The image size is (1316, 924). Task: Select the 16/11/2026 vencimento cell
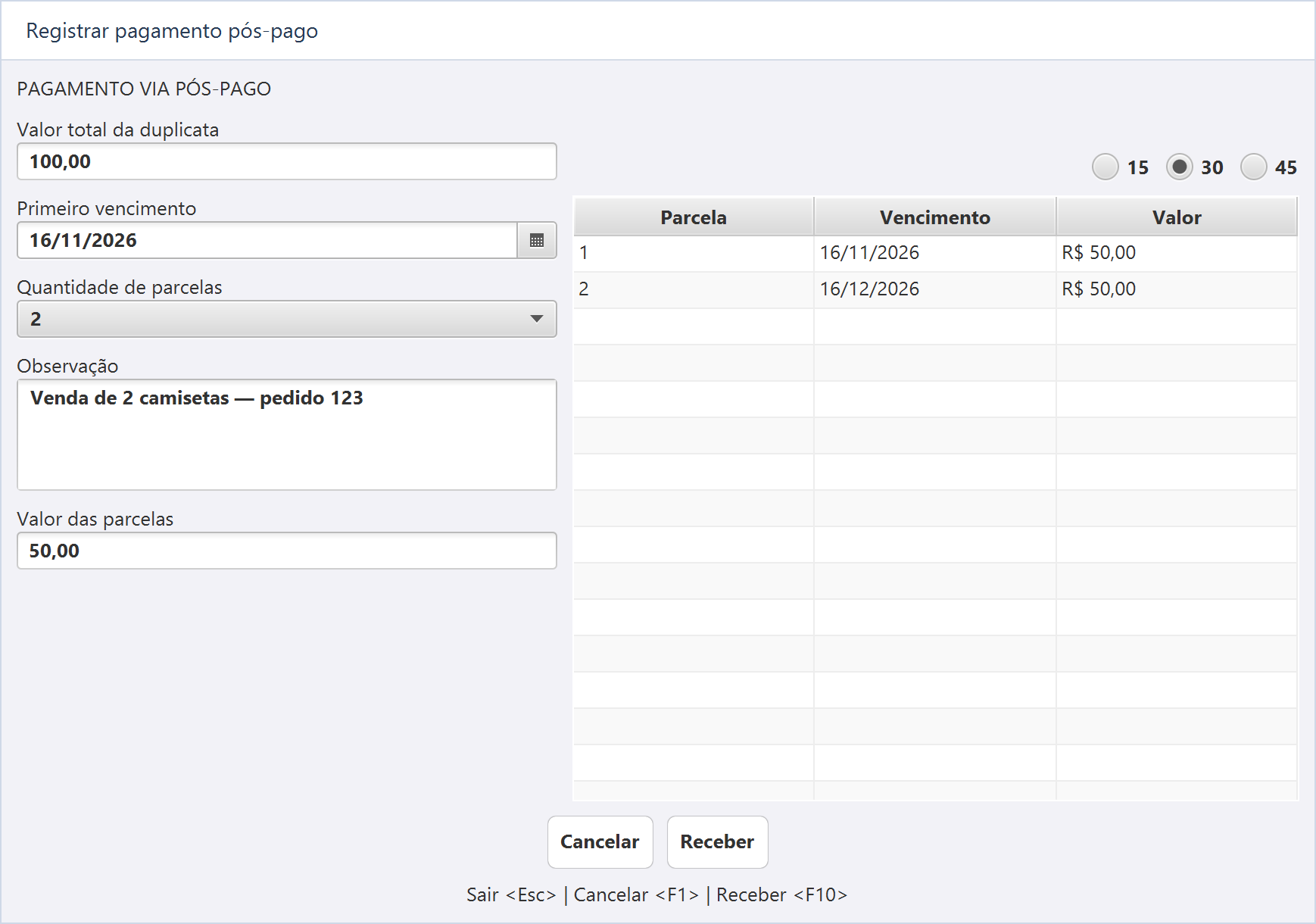pos(935,253)
